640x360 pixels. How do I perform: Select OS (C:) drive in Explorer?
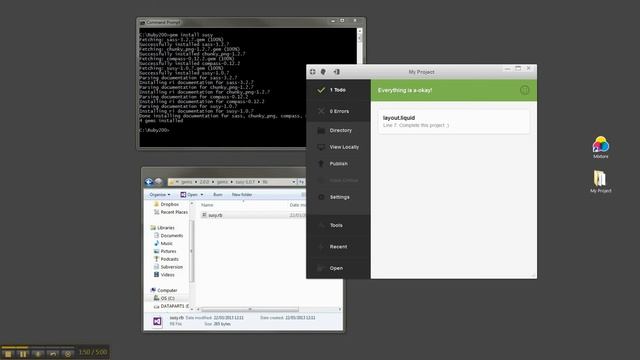pyautogui.click(x=164, y=298)
